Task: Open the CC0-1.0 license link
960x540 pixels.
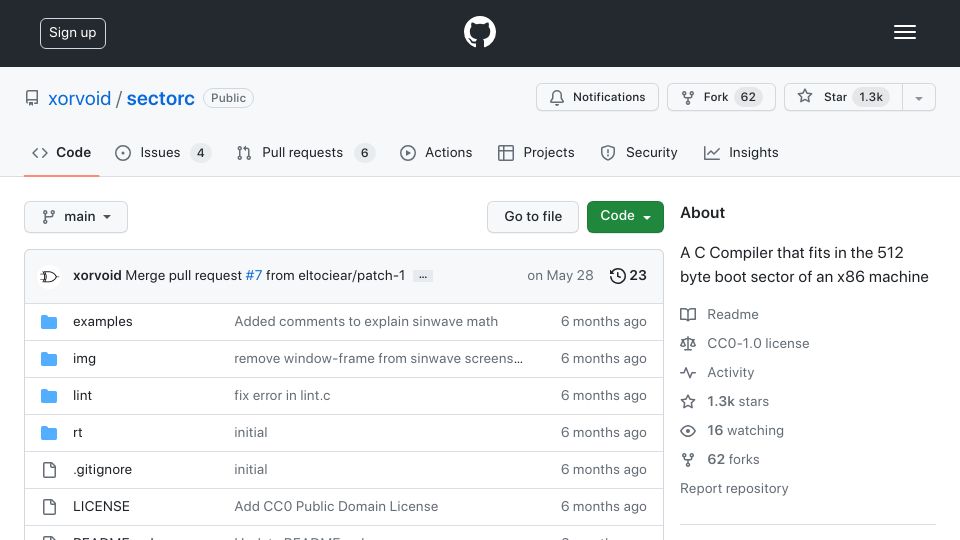Action: click(x=758, y=343)
